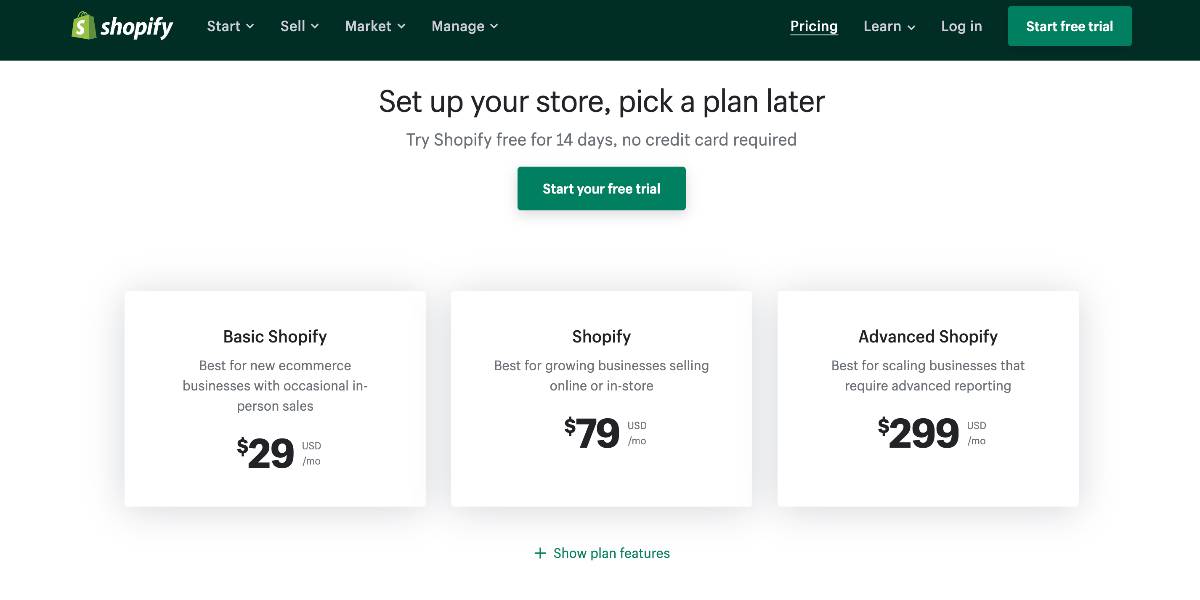1200x600 pixels.
Task: Expand the Manage navigation menu
Action: [x=465, y=26]
